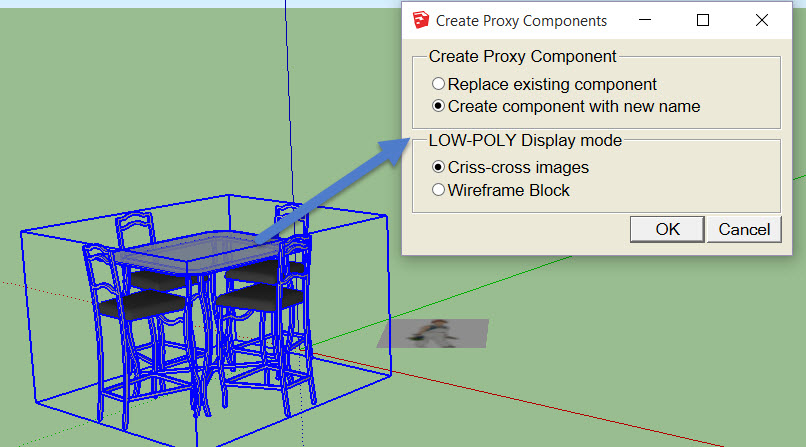Click the blue vertical axis line
The height and width of the screenshot is (447, 806).
point(287,100)
